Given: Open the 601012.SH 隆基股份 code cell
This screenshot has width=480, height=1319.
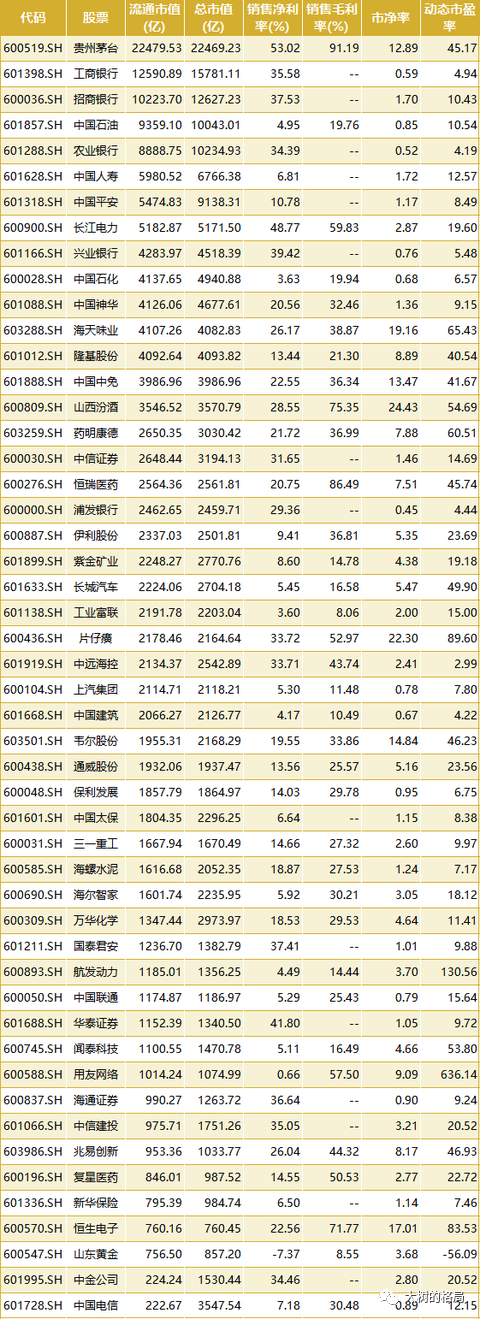Looking at the screenshot, I should pyautogui.click(x=31, y=355).
